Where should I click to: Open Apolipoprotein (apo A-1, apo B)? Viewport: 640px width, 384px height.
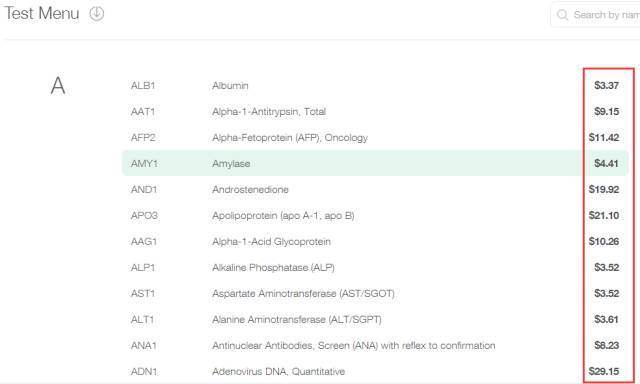tap(375, 215)
